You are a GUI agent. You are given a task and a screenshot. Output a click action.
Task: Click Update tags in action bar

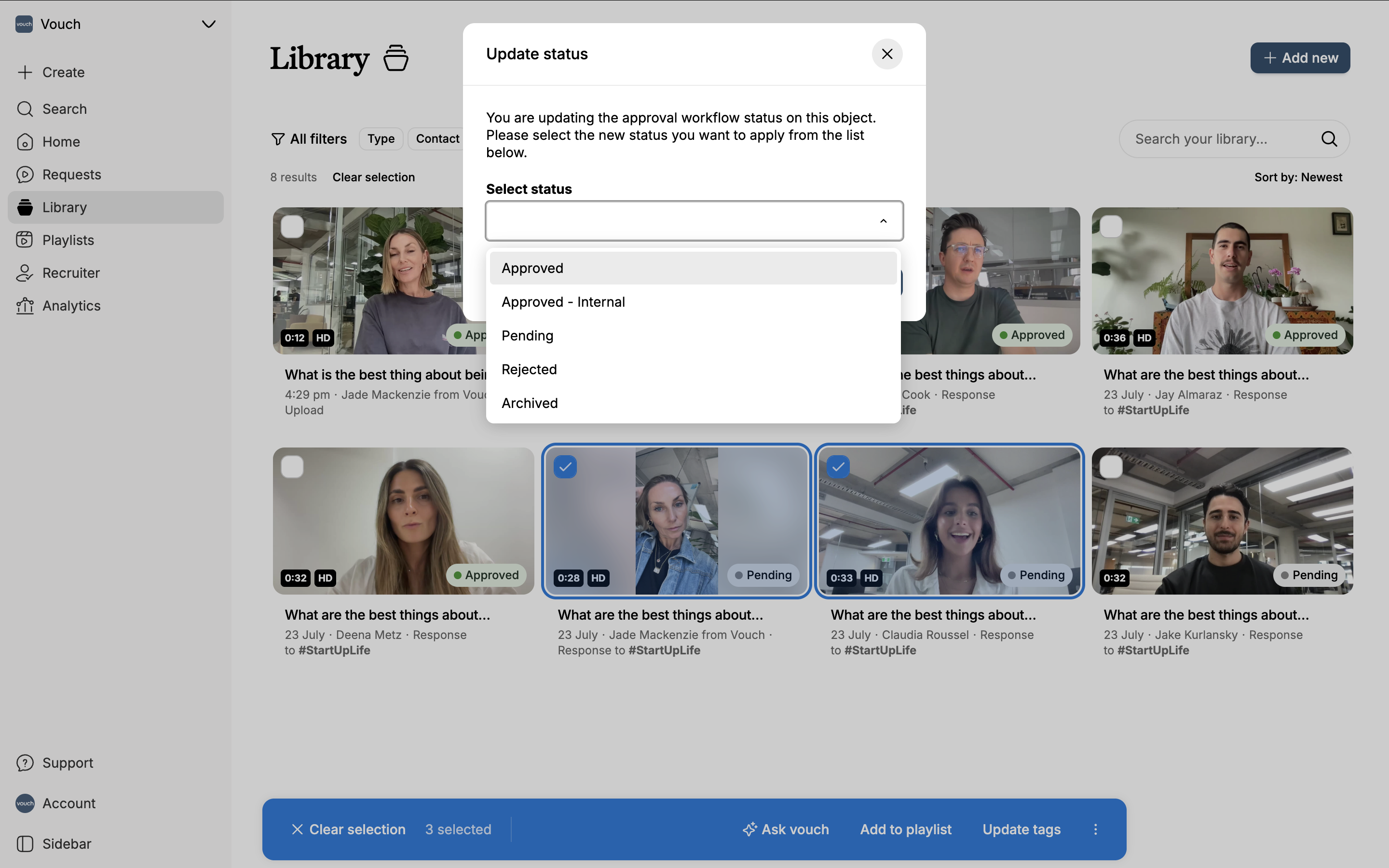click(1021, 829)
